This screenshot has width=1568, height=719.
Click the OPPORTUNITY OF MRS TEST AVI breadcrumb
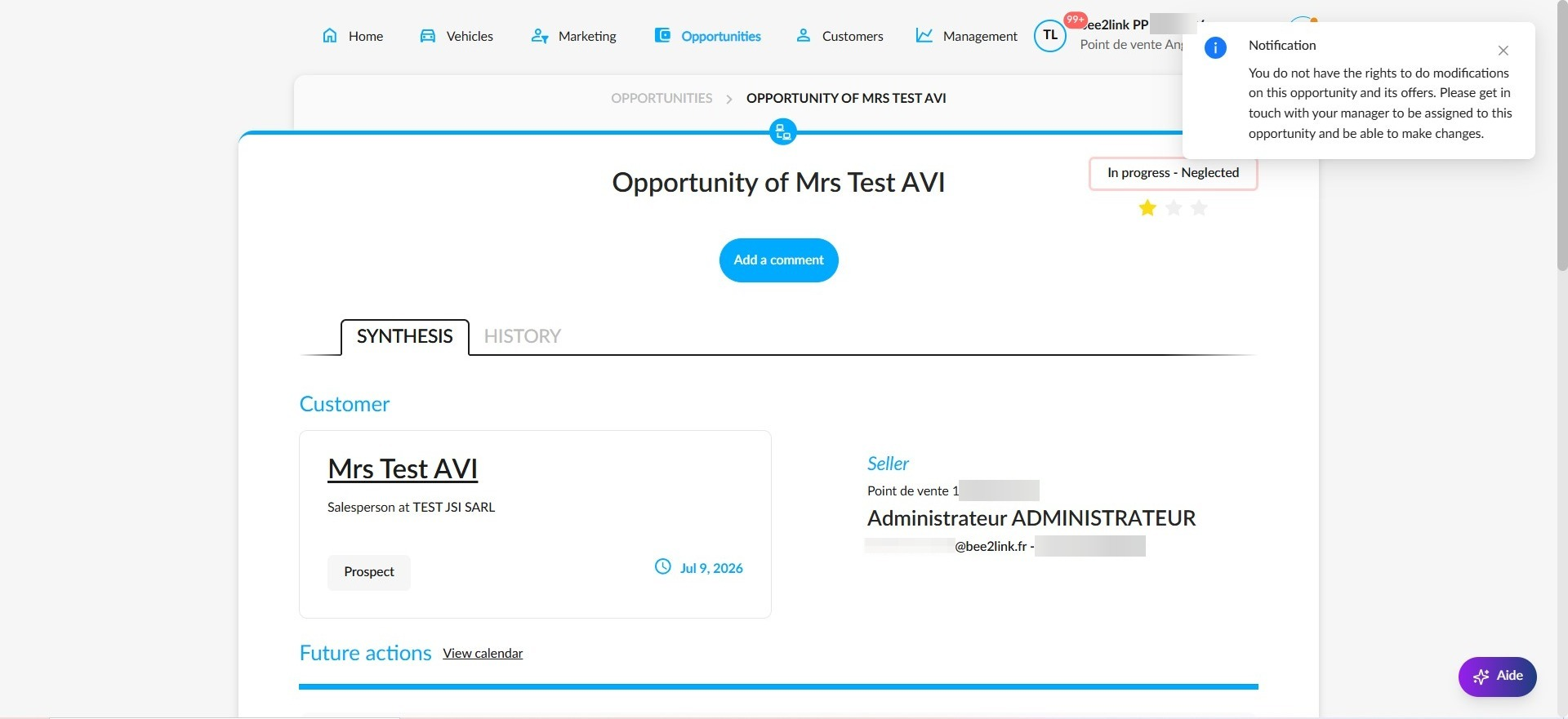coord(846,98)
